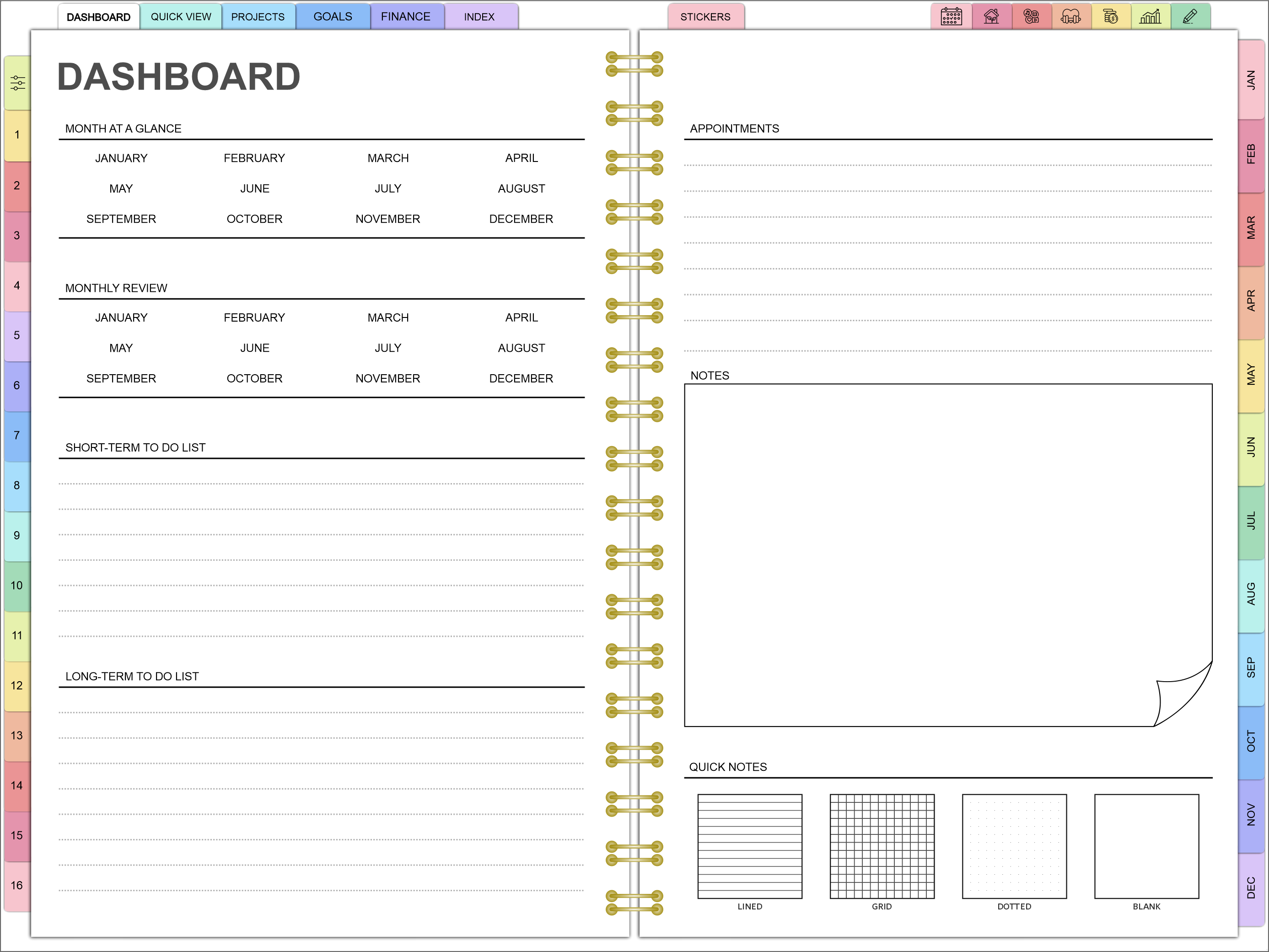Switch to the Quick View tab

(181, 16)
